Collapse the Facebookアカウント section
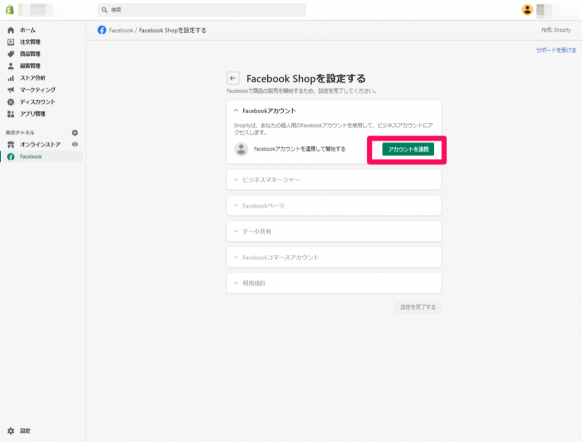The height and width of the screenshot is (442, 582). pyautogui.click(x=236, y=111)
